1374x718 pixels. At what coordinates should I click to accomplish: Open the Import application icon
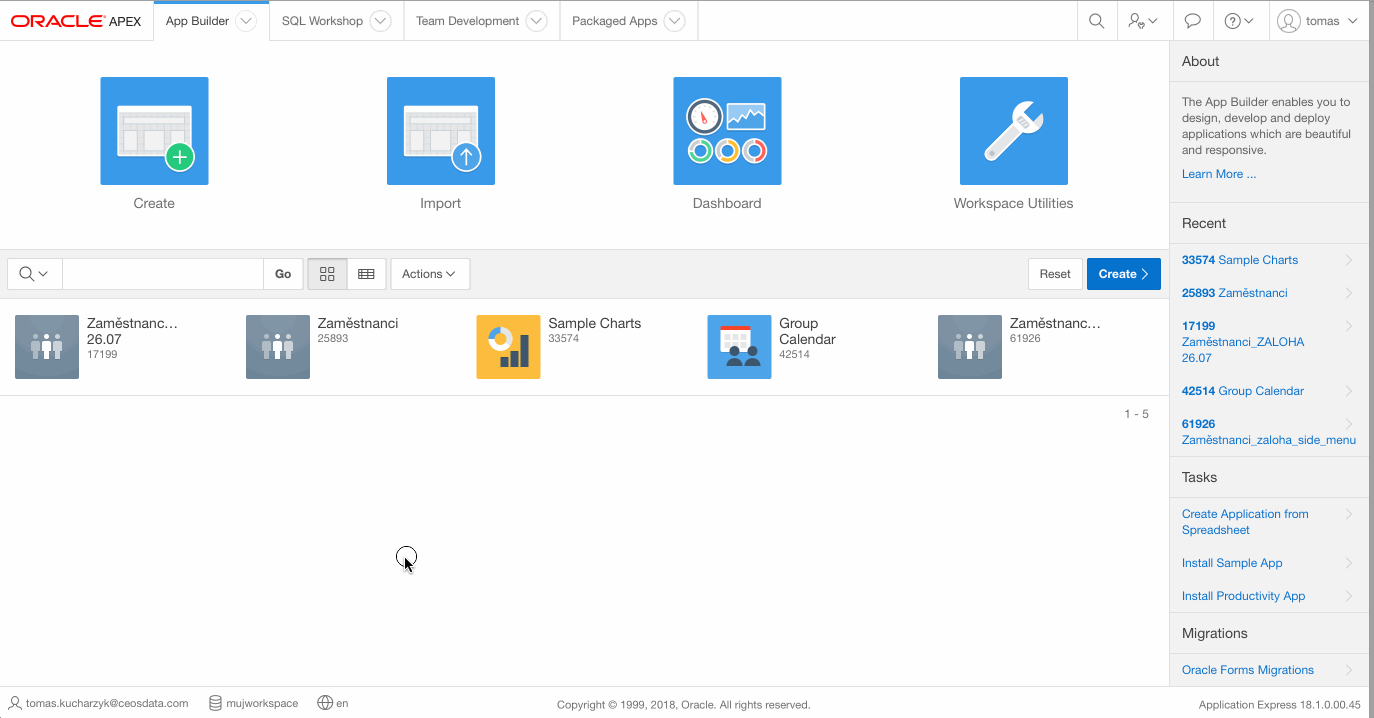click(x=440, y=131)
